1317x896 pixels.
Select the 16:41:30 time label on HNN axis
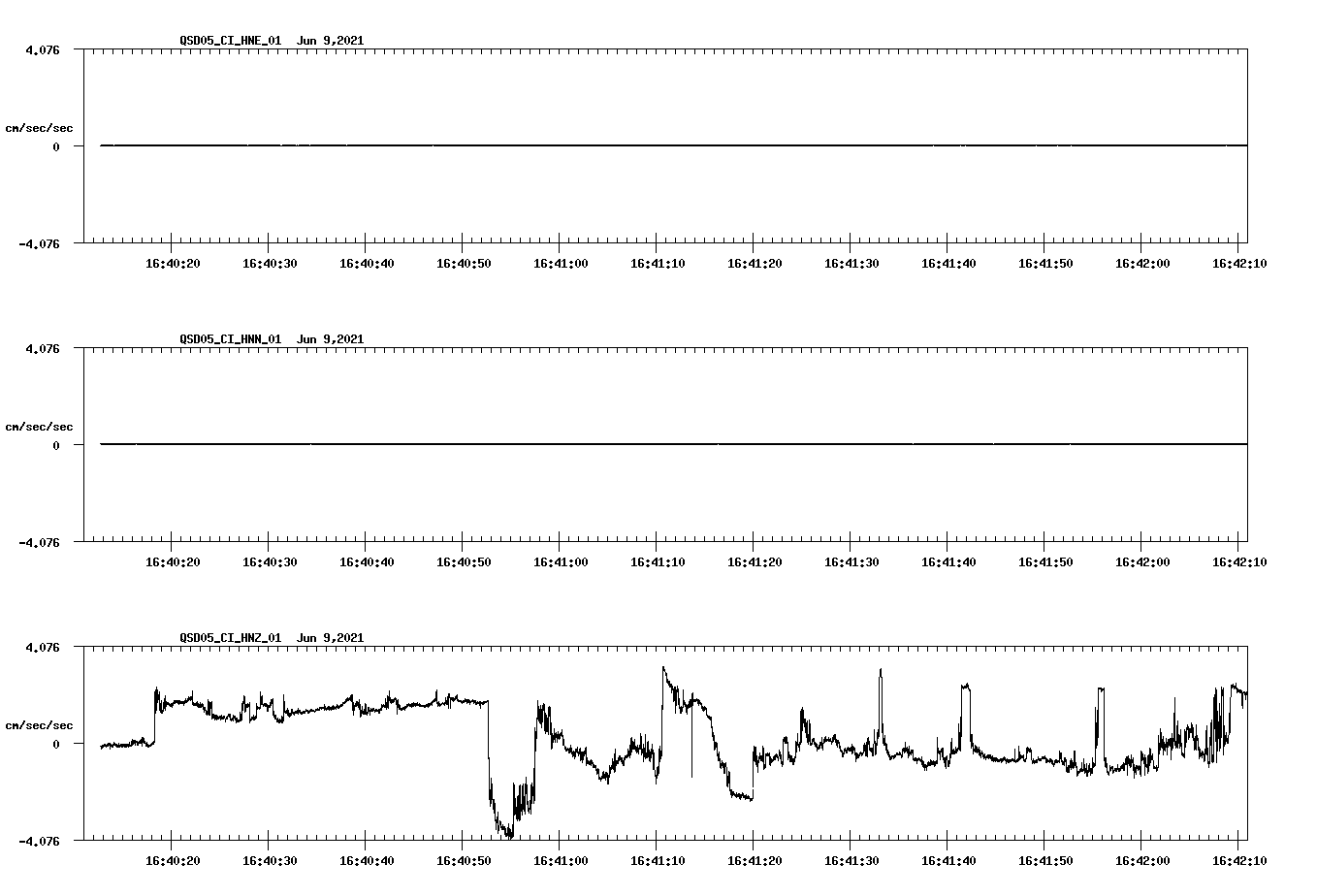[851, 562]
